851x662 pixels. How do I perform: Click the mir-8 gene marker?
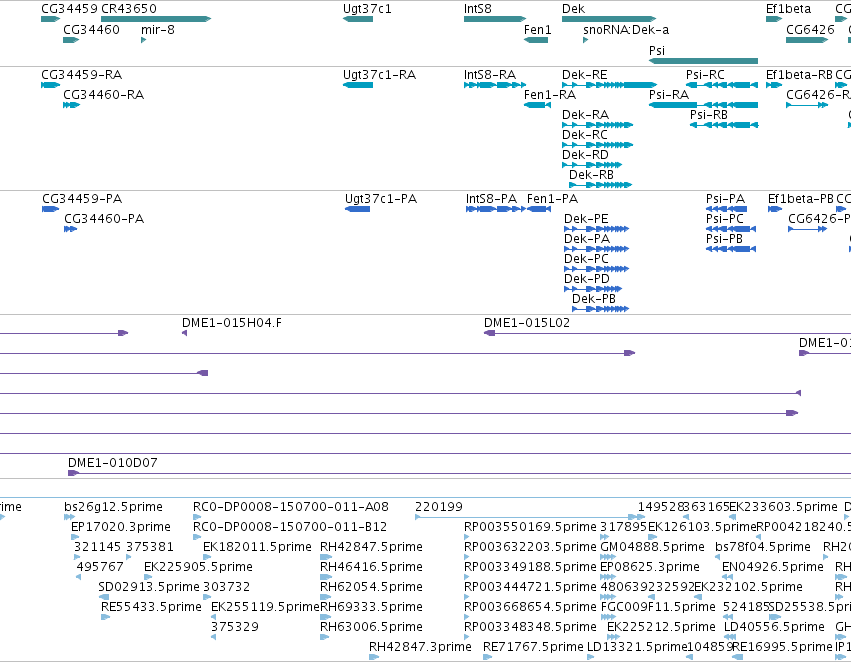[x=143, y=40]
